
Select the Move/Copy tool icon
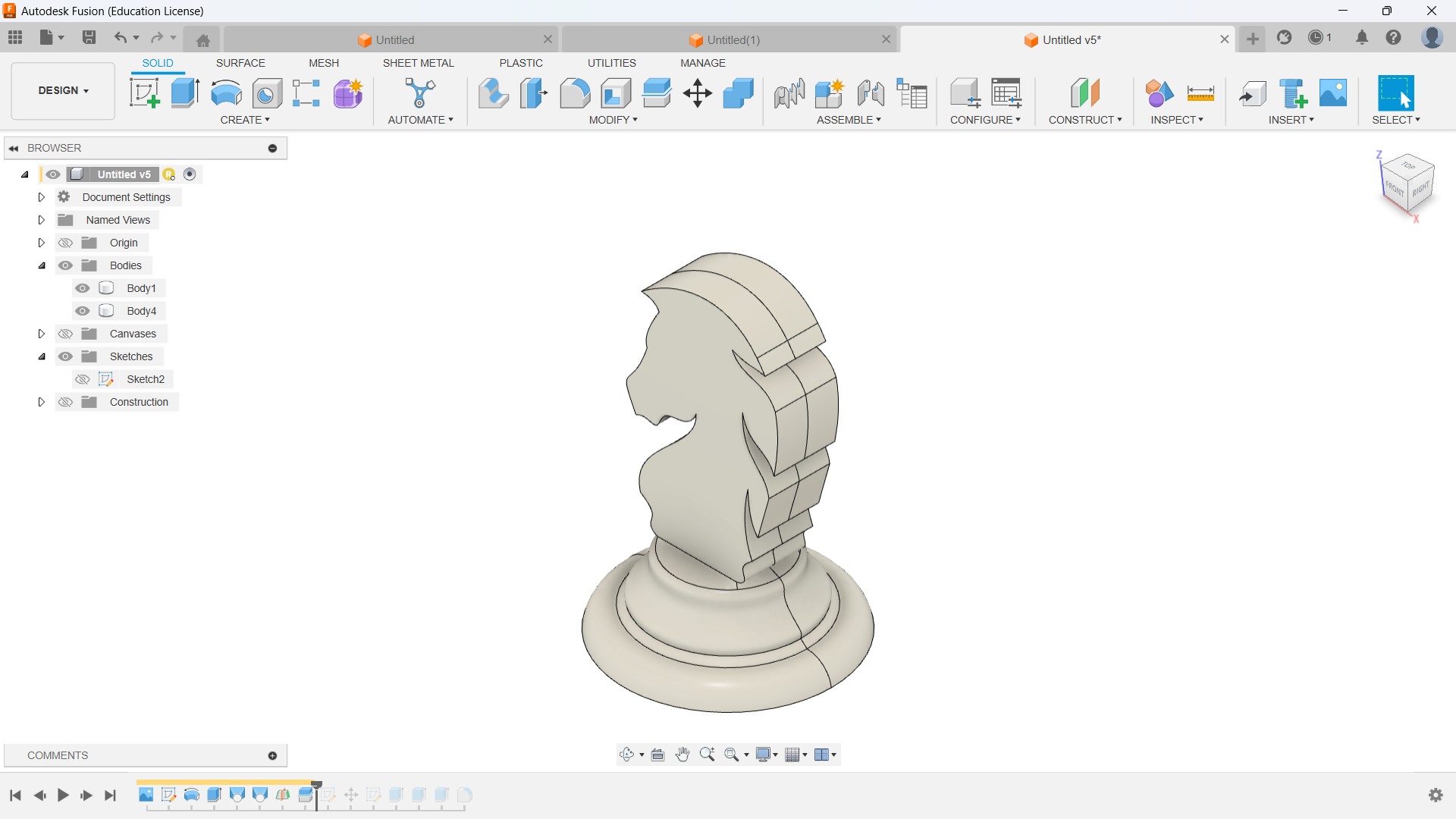pos(697,93)
